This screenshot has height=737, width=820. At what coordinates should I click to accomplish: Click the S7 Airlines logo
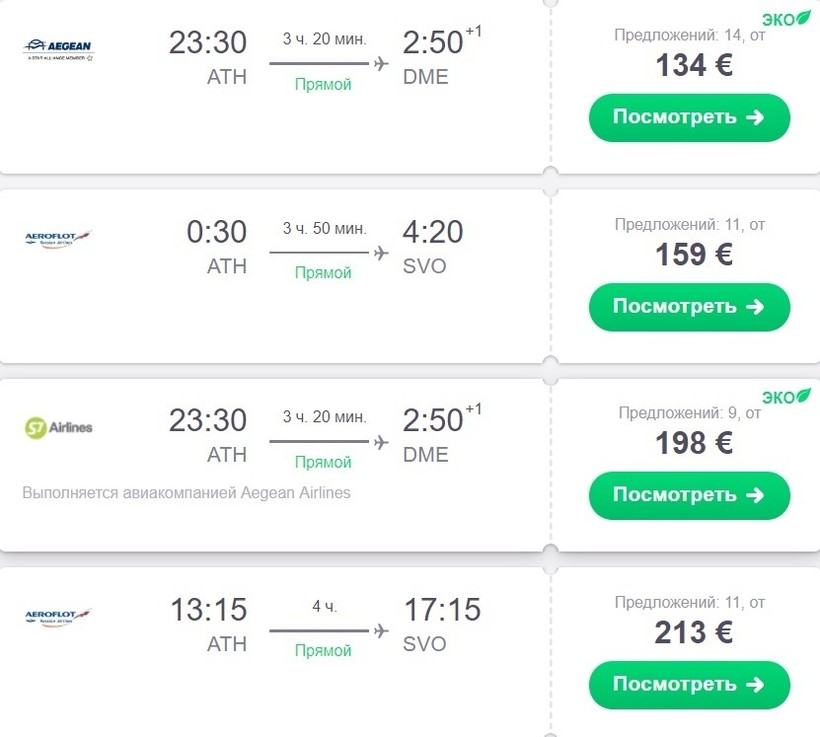click(58, 427)
